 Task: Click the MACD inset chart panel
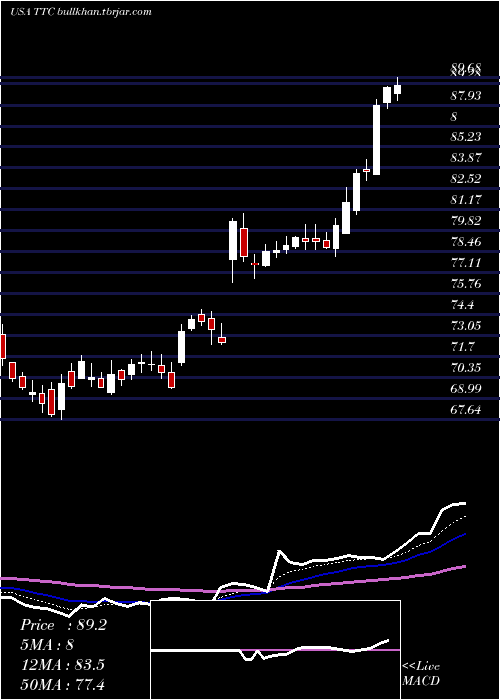275,650
